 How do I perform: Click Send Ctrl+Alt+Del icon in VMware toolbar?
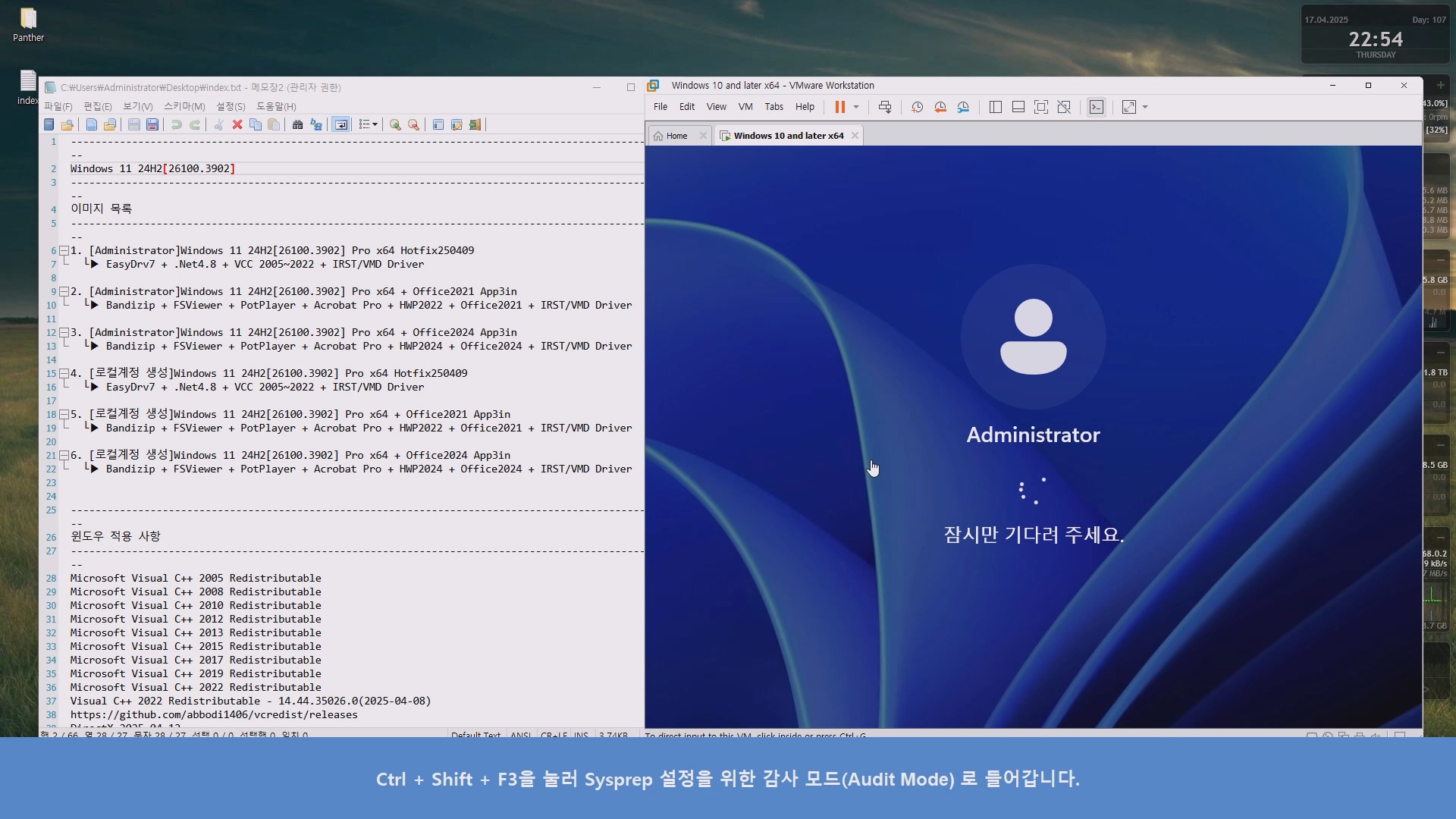pyautogui.click(x=885, y=107)
